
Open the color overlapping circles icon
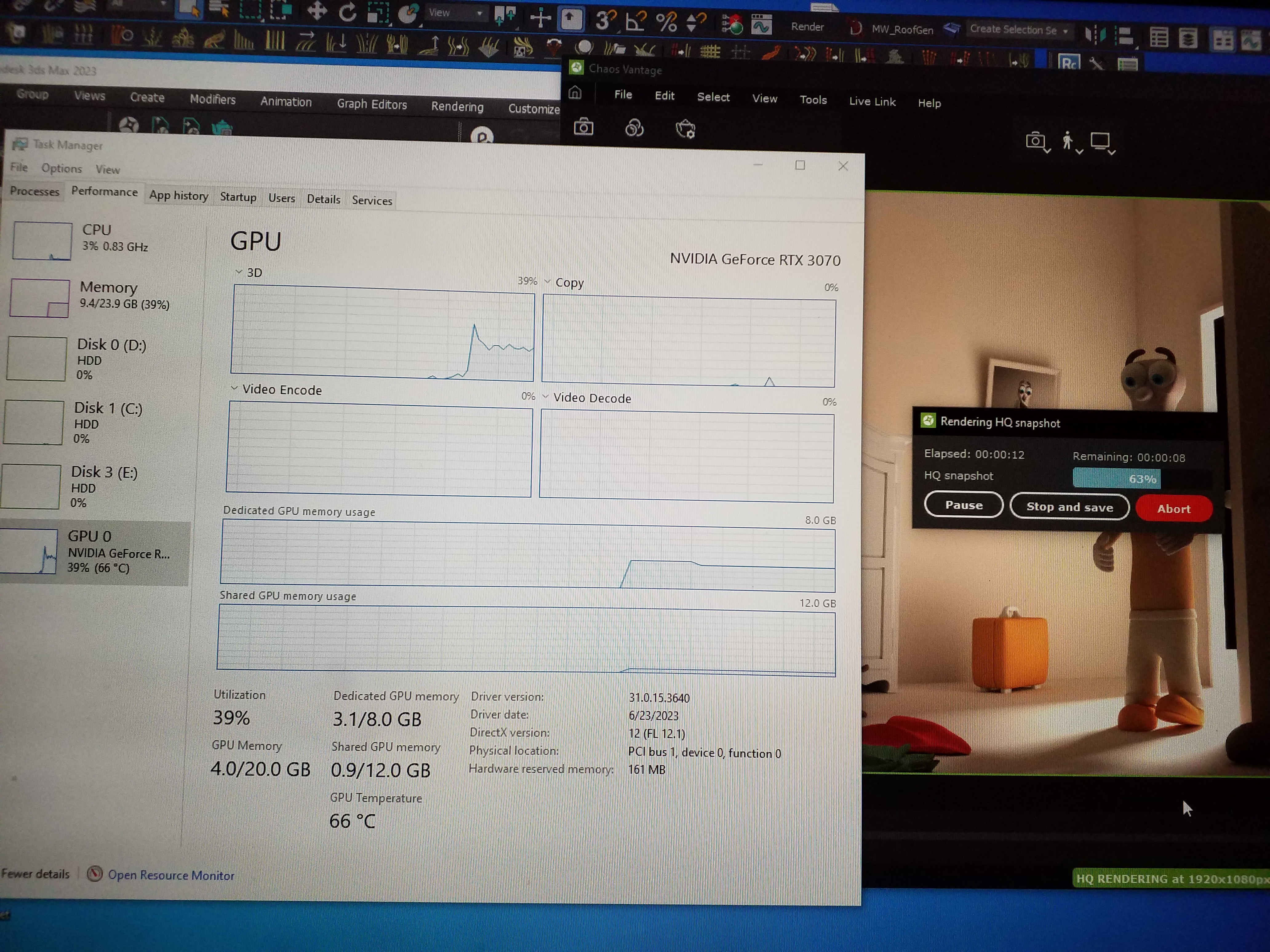click(634, 128)
